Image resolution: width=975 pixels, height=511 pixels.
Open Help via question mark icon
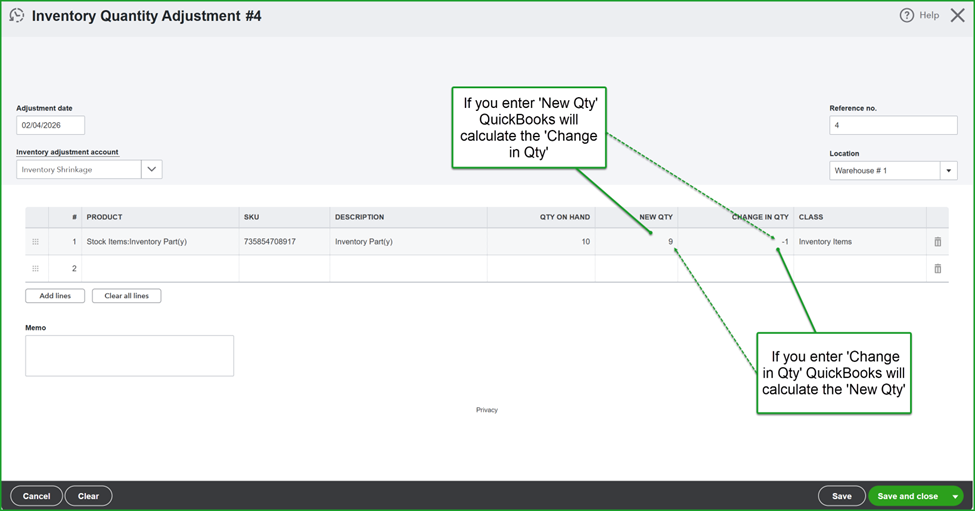pos(907,16)
